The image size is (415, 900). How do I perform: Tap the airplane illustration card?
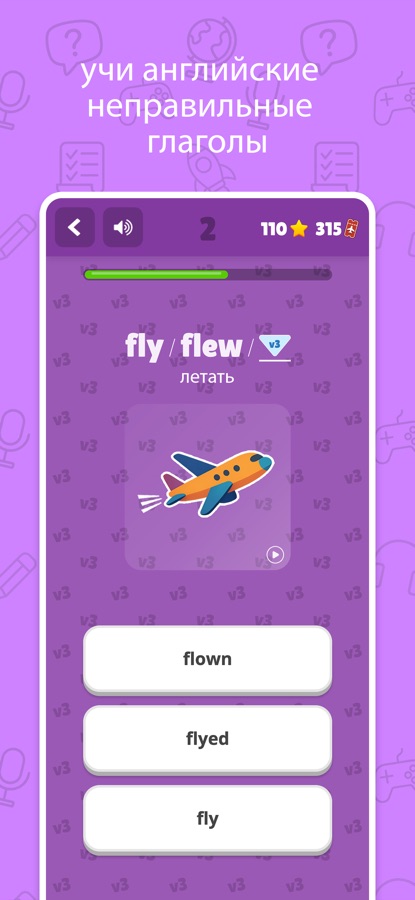207,487
